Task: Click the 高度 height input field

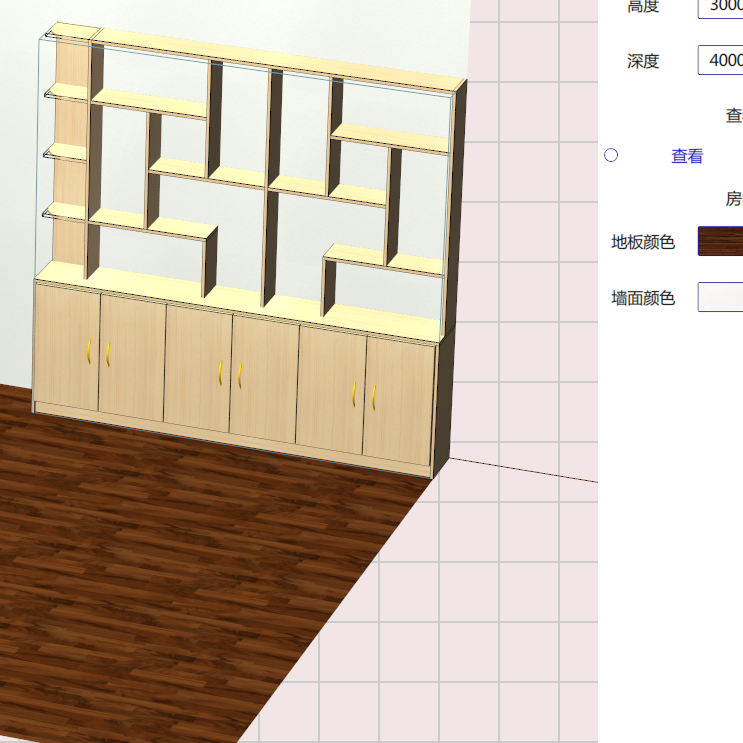Action: (720, 7)
